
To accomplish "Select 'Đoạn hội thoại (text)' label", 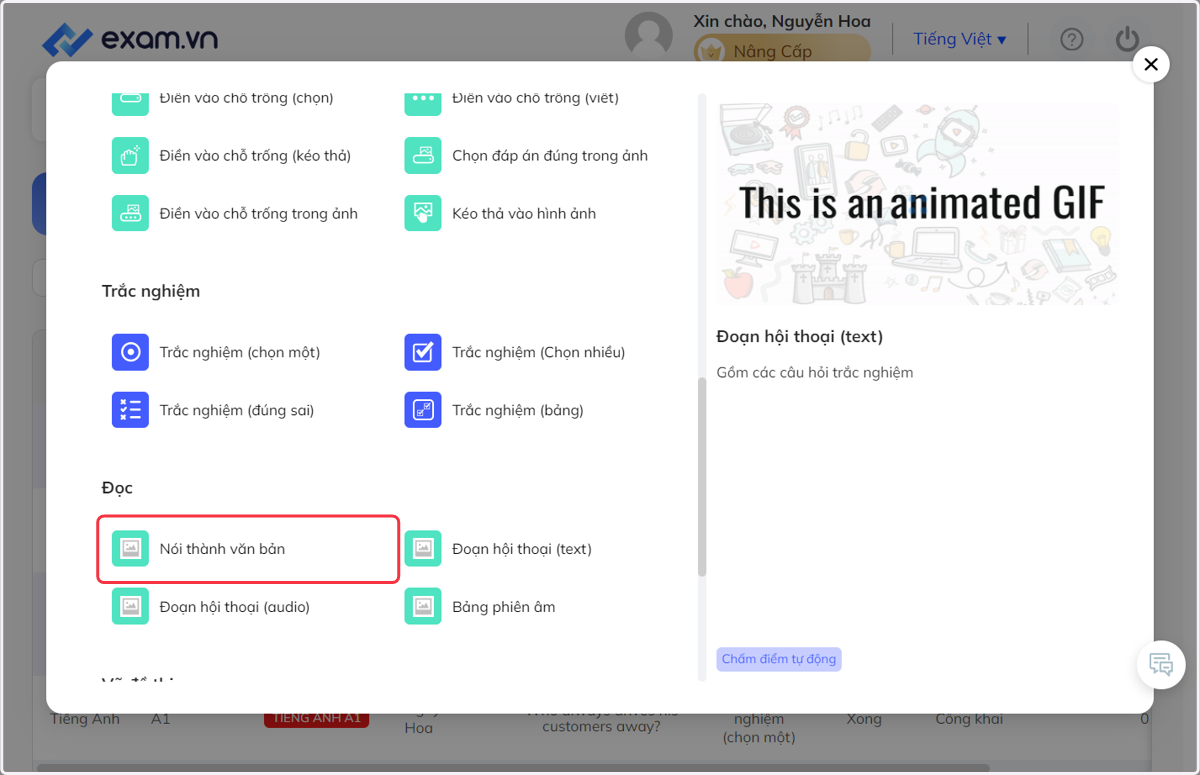I will (x=522, y=549).
